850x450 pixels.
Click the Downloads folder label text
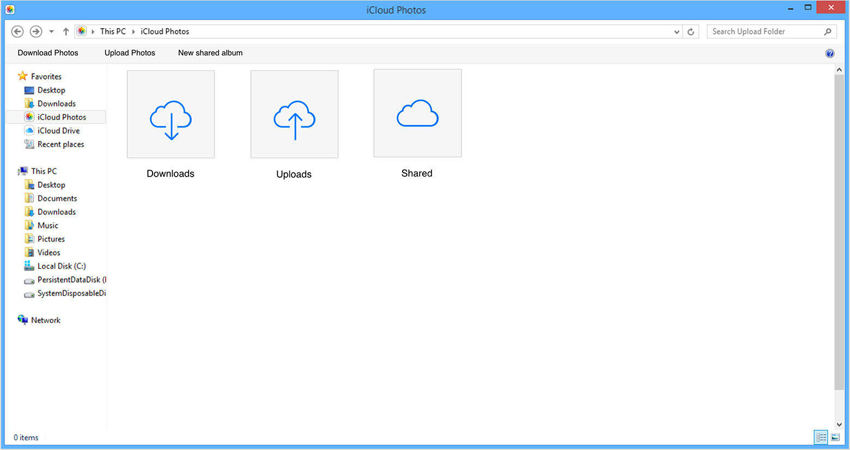click(170, 174)
